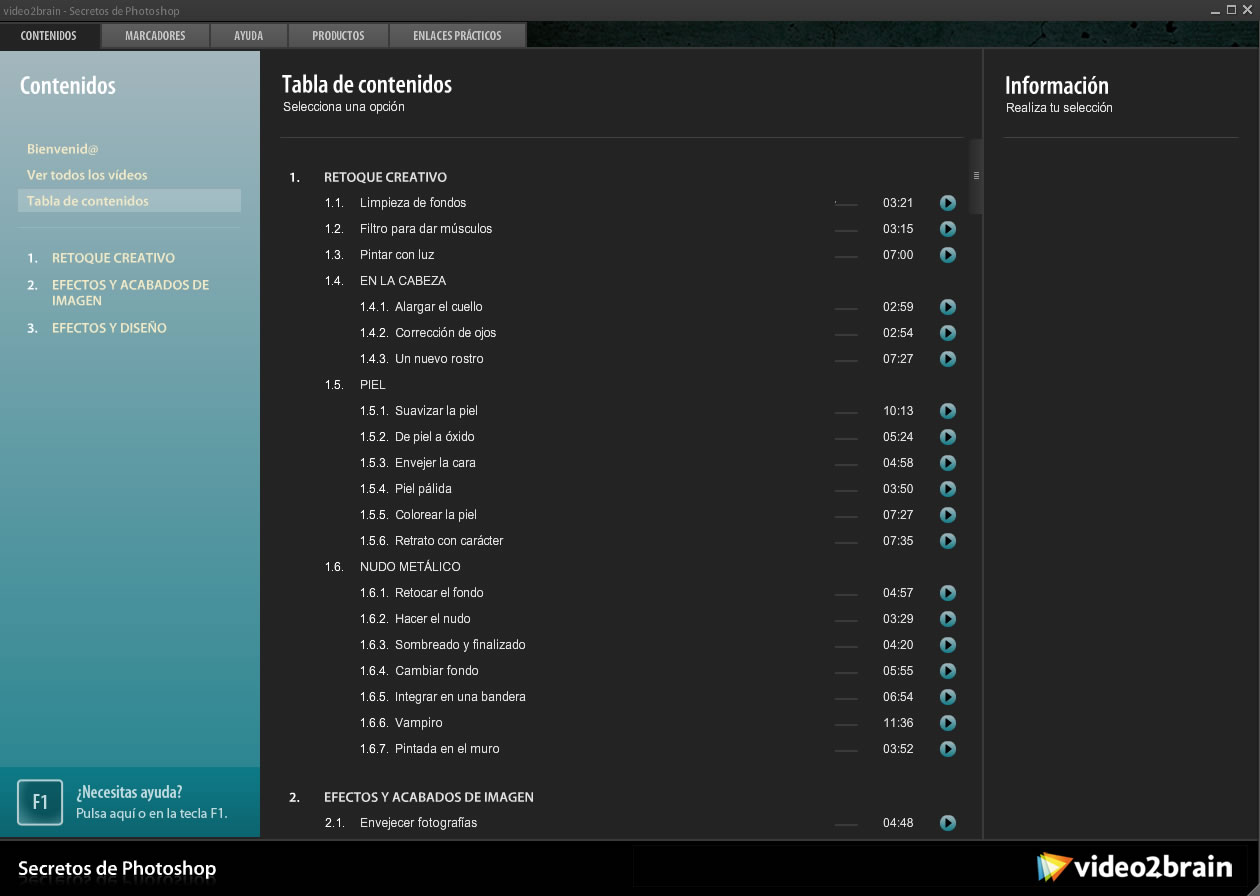Select the PIEL section heading
1260x896 pixels.
(x=373, y=385)
